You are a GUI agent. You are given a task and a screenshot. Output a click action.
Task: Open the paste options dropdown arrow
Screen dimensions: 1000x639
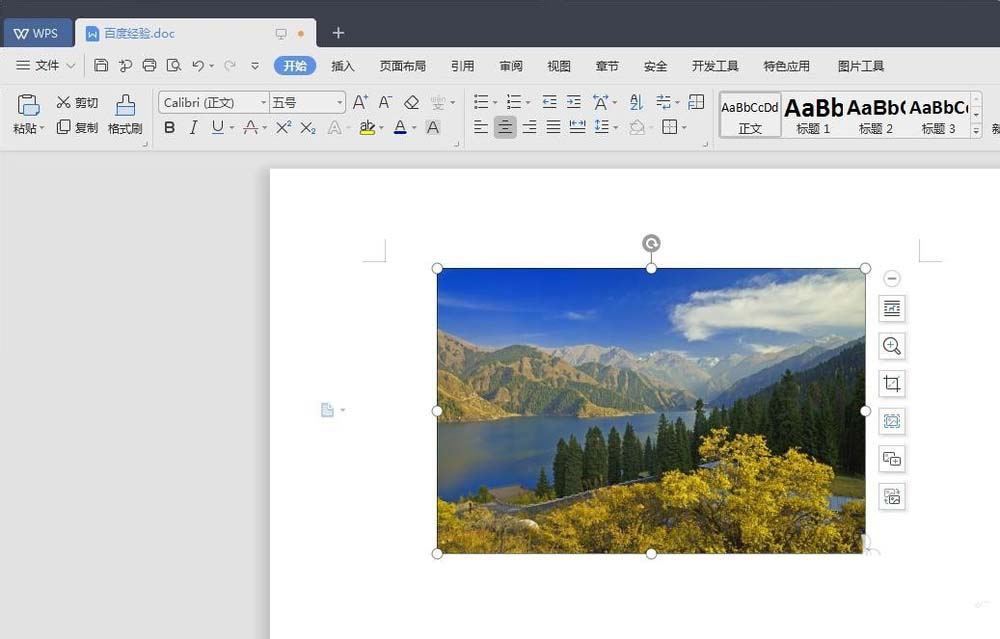click(x=42, y=129)
